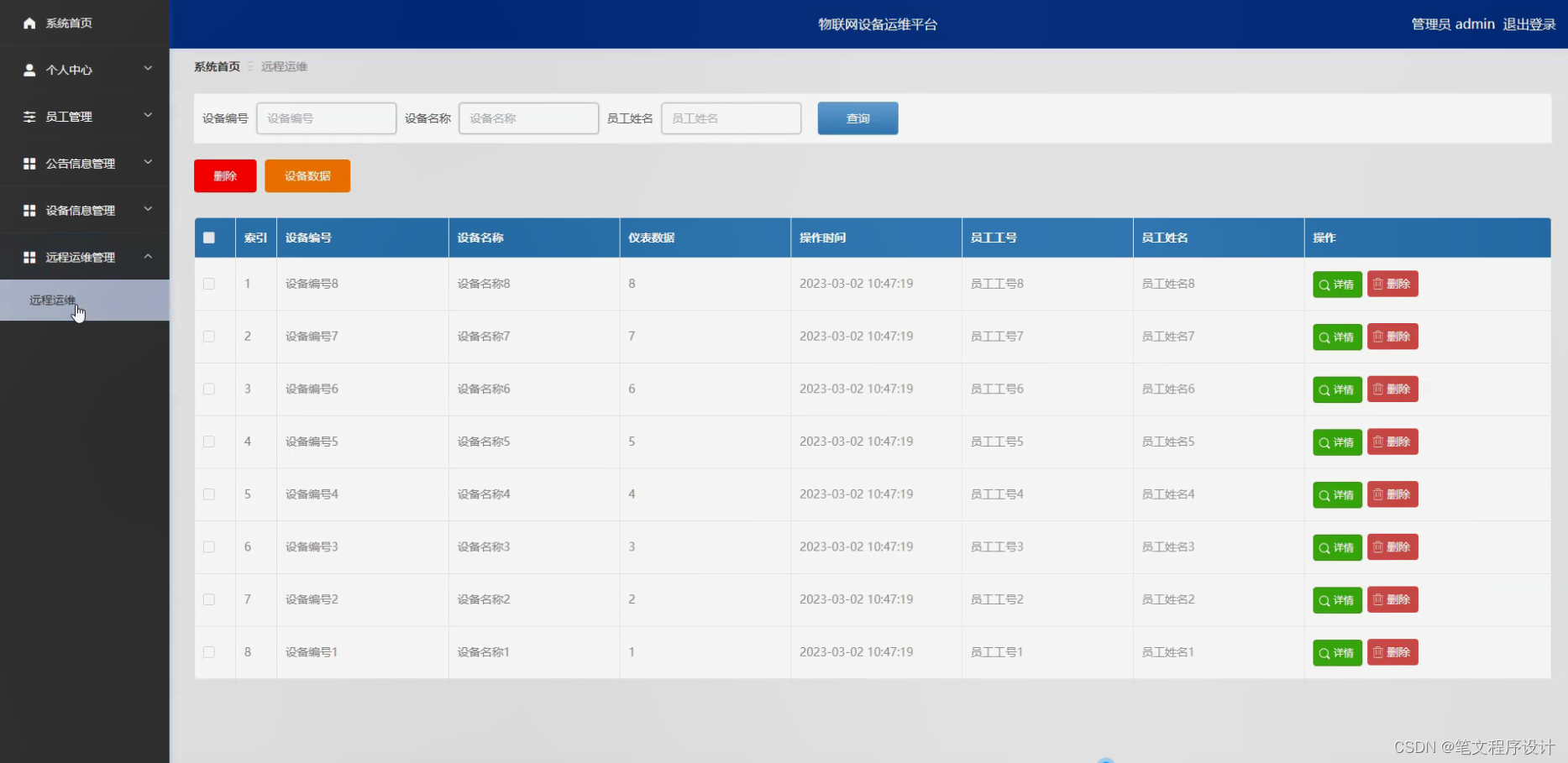Open 详情 for 设备编号7 row
This screenshot has width=1568, height=763.
tap(1337, 337)
